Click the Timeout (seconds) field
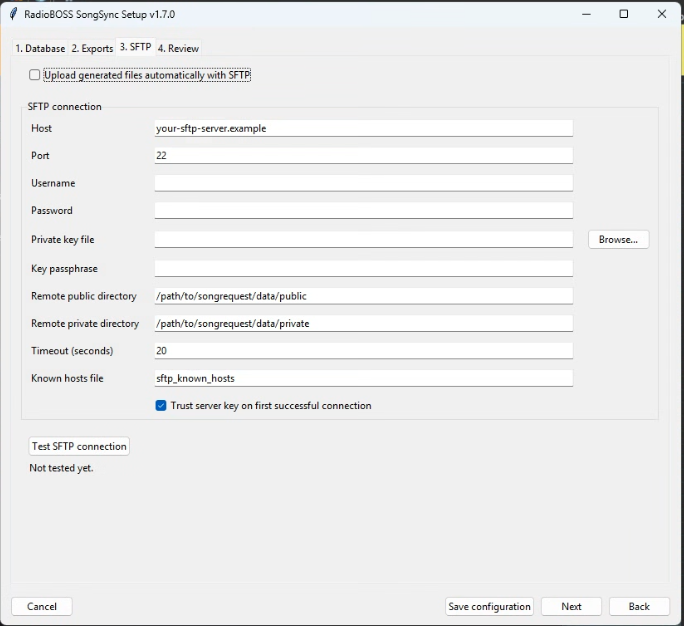Screen dimensions: 684x626 pos(364,351)
